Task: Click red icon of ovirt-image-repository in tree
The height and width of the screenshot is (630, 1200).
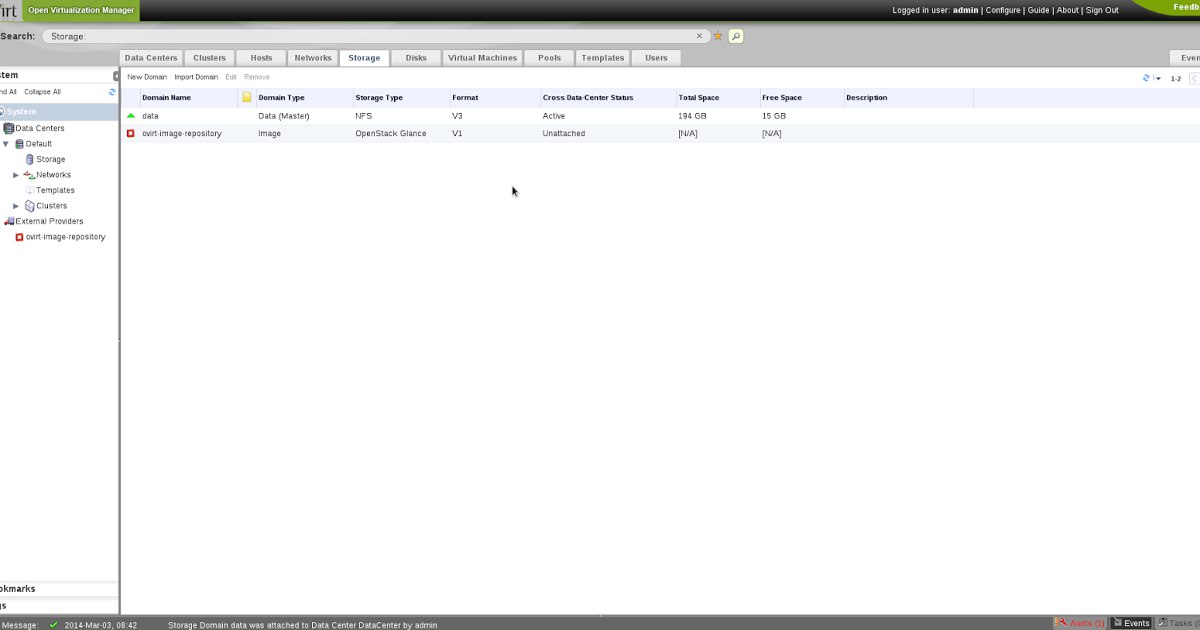Action: (19, 237)
